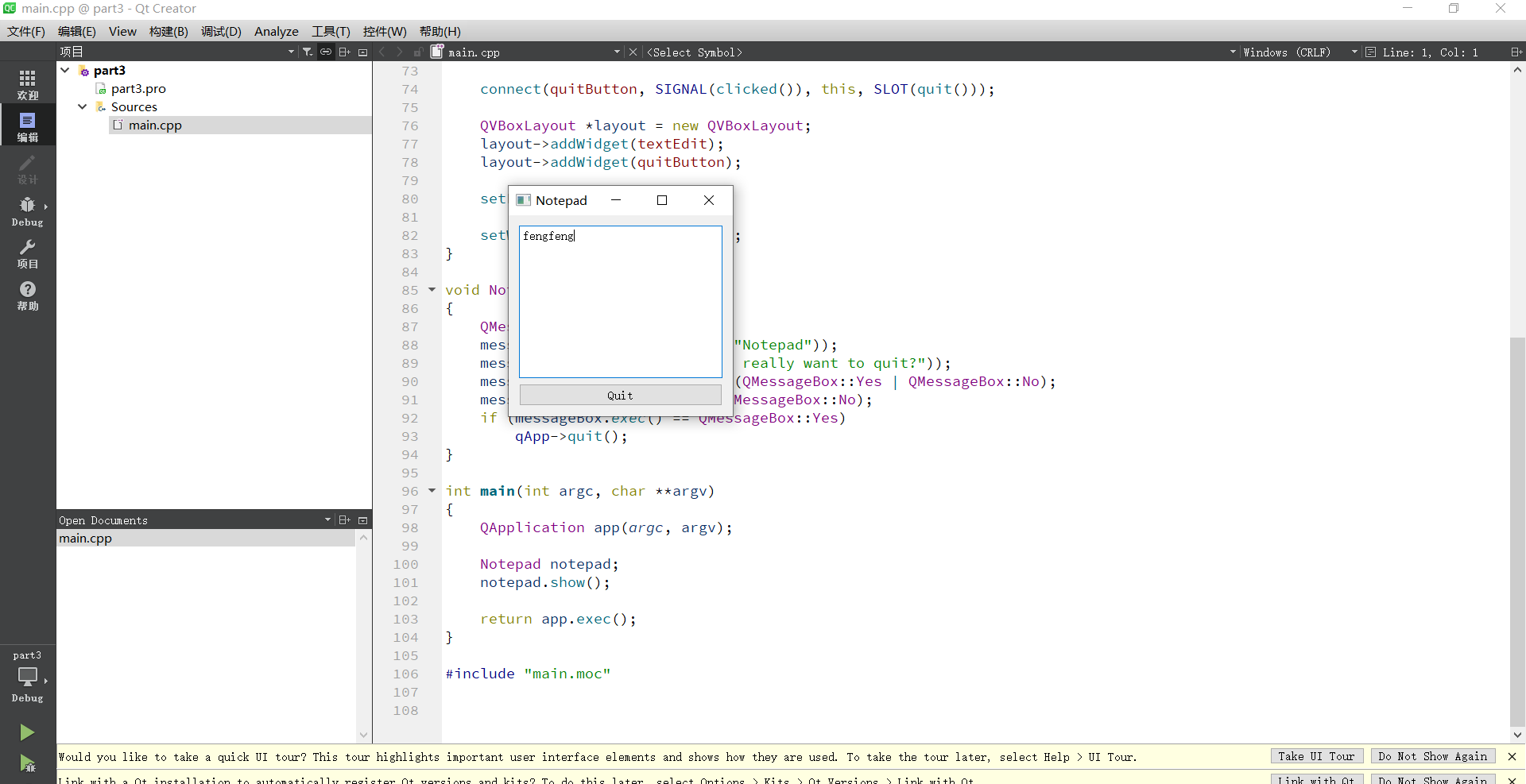
Task: Split the Open Documents panel
Action: pos(344,519)
